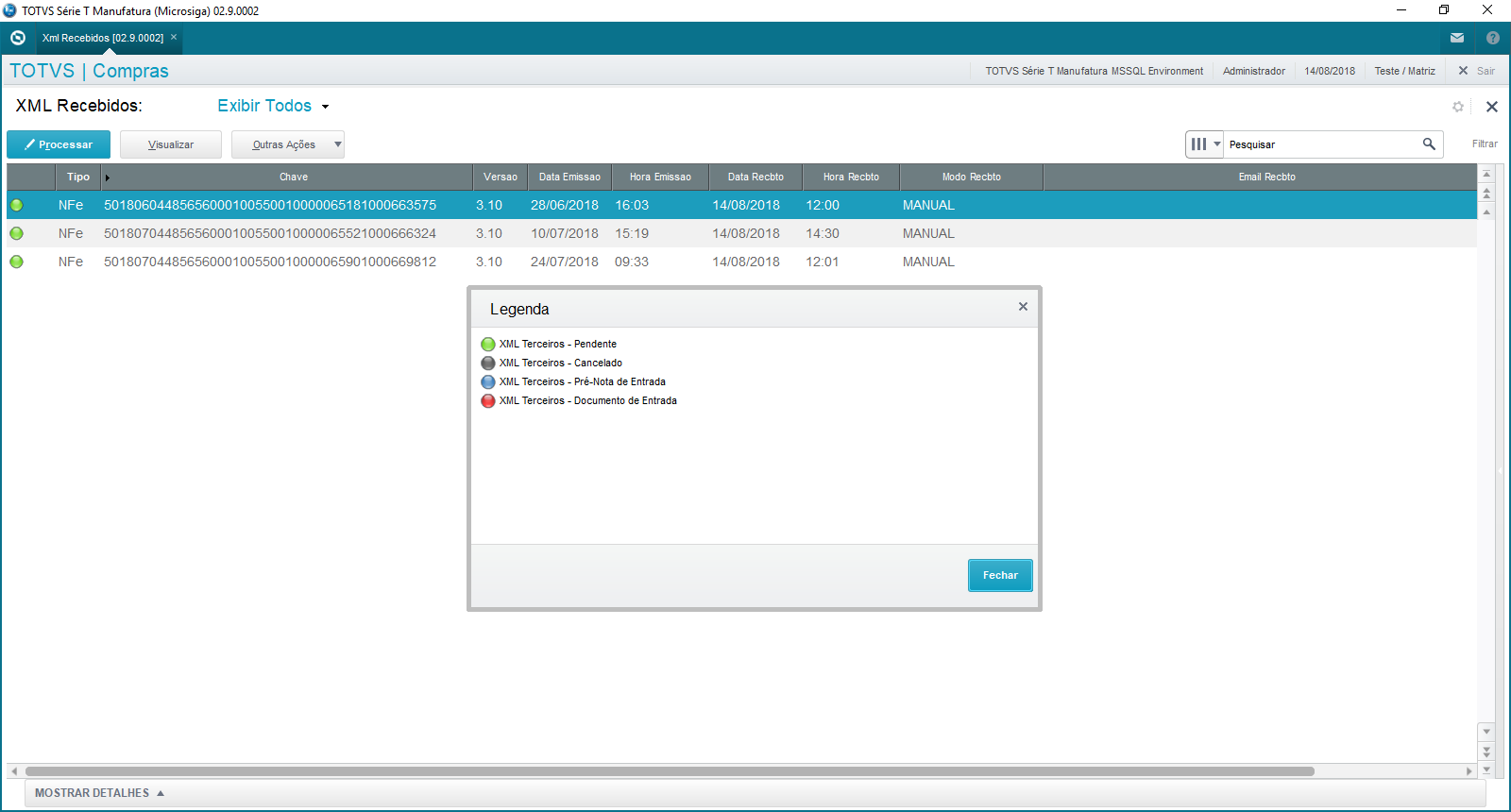Screen dimensions: 1511x812
Task: Open the mail envelope icon
Action: [1457, 38]
